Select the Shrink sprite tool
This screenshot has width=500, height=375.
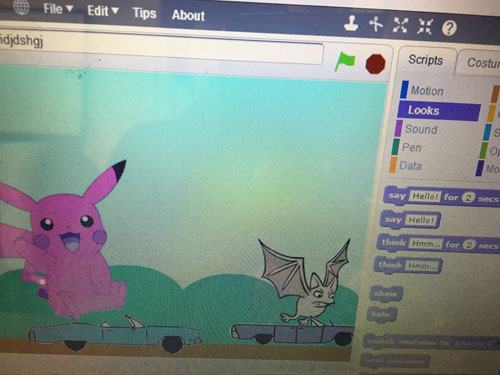tap(425, 27)
